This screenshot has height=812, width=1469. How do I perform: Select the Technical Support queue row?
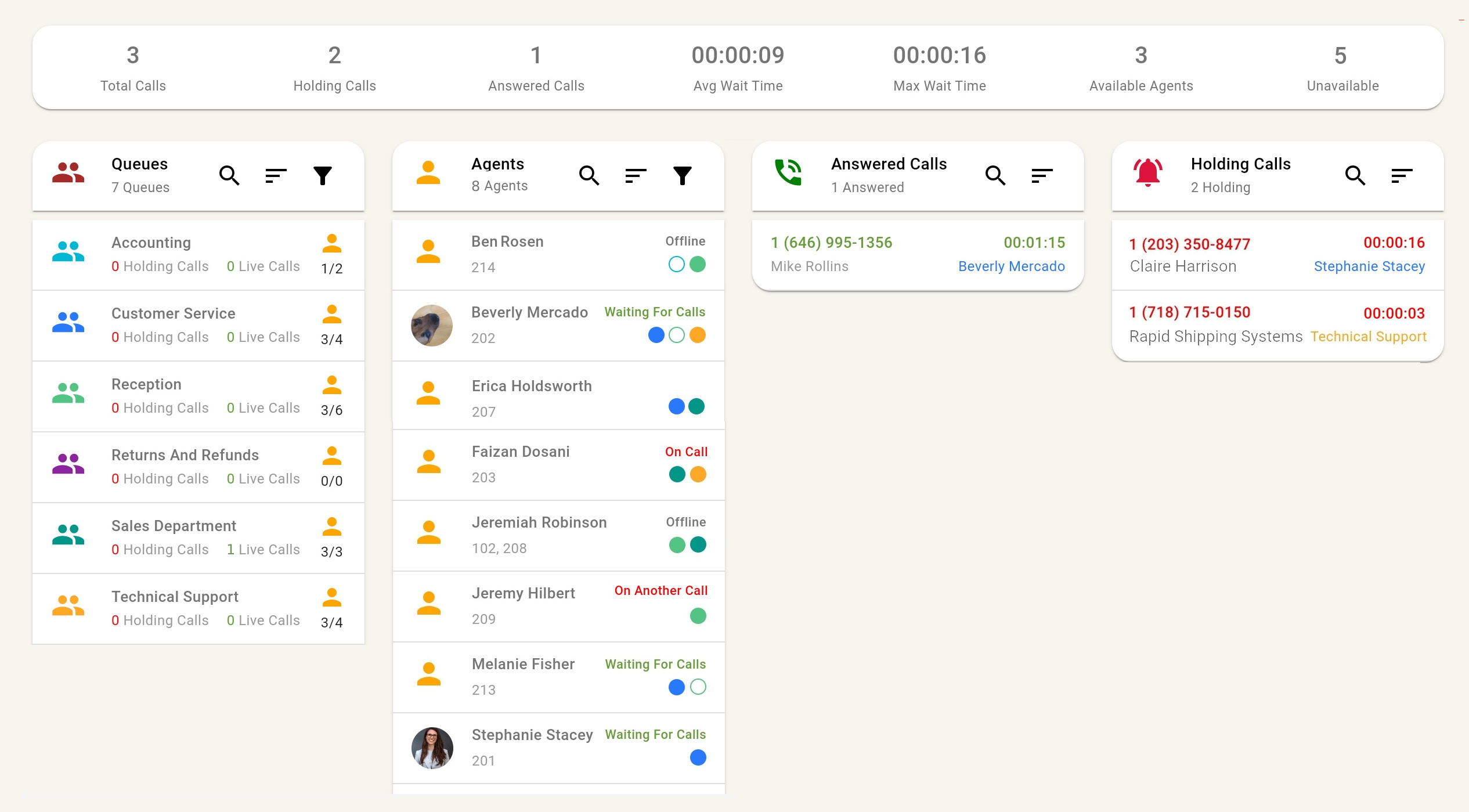tap(198, 608)
